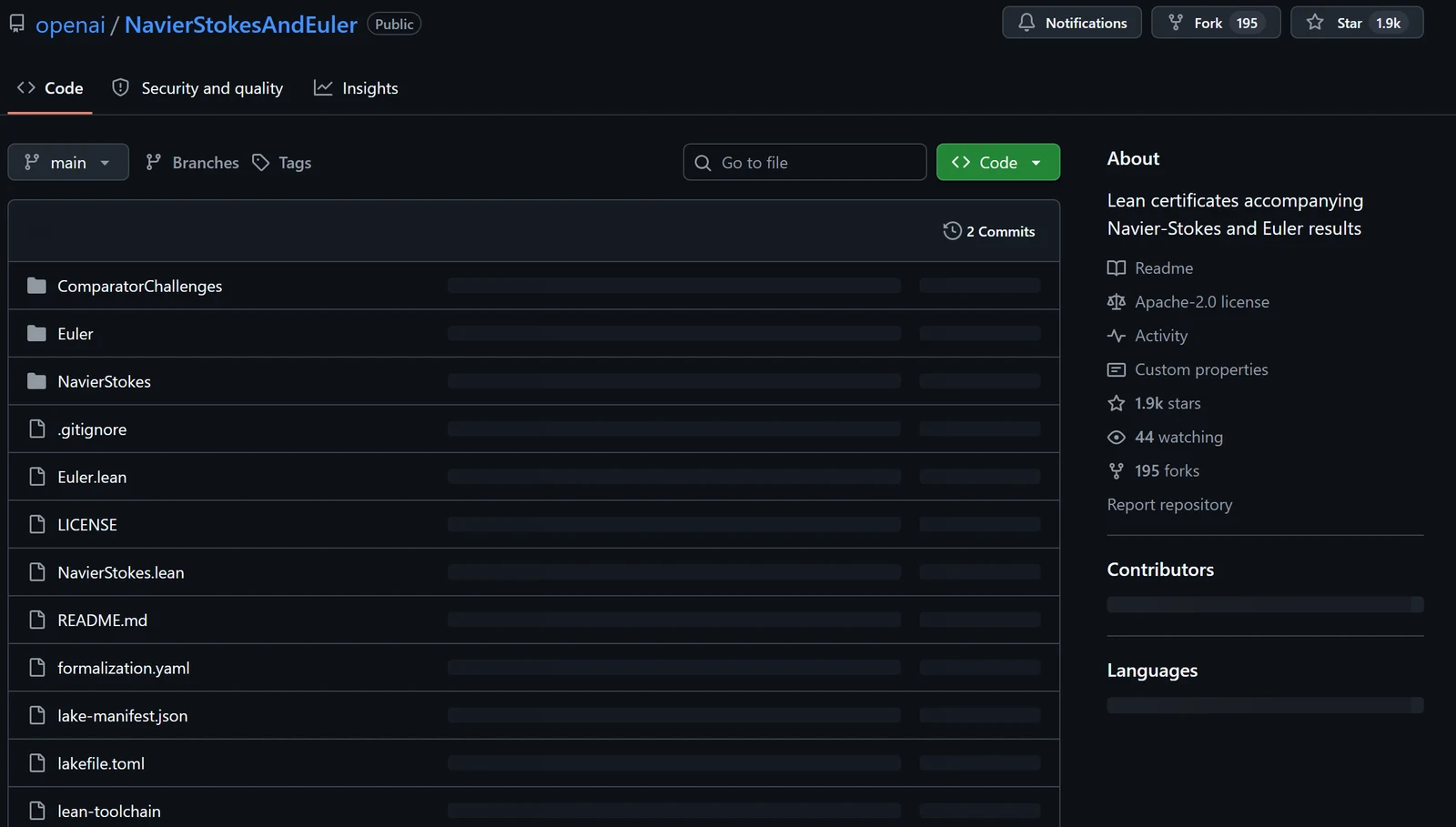Open the LICENSE file

click(x=87, y=525)
